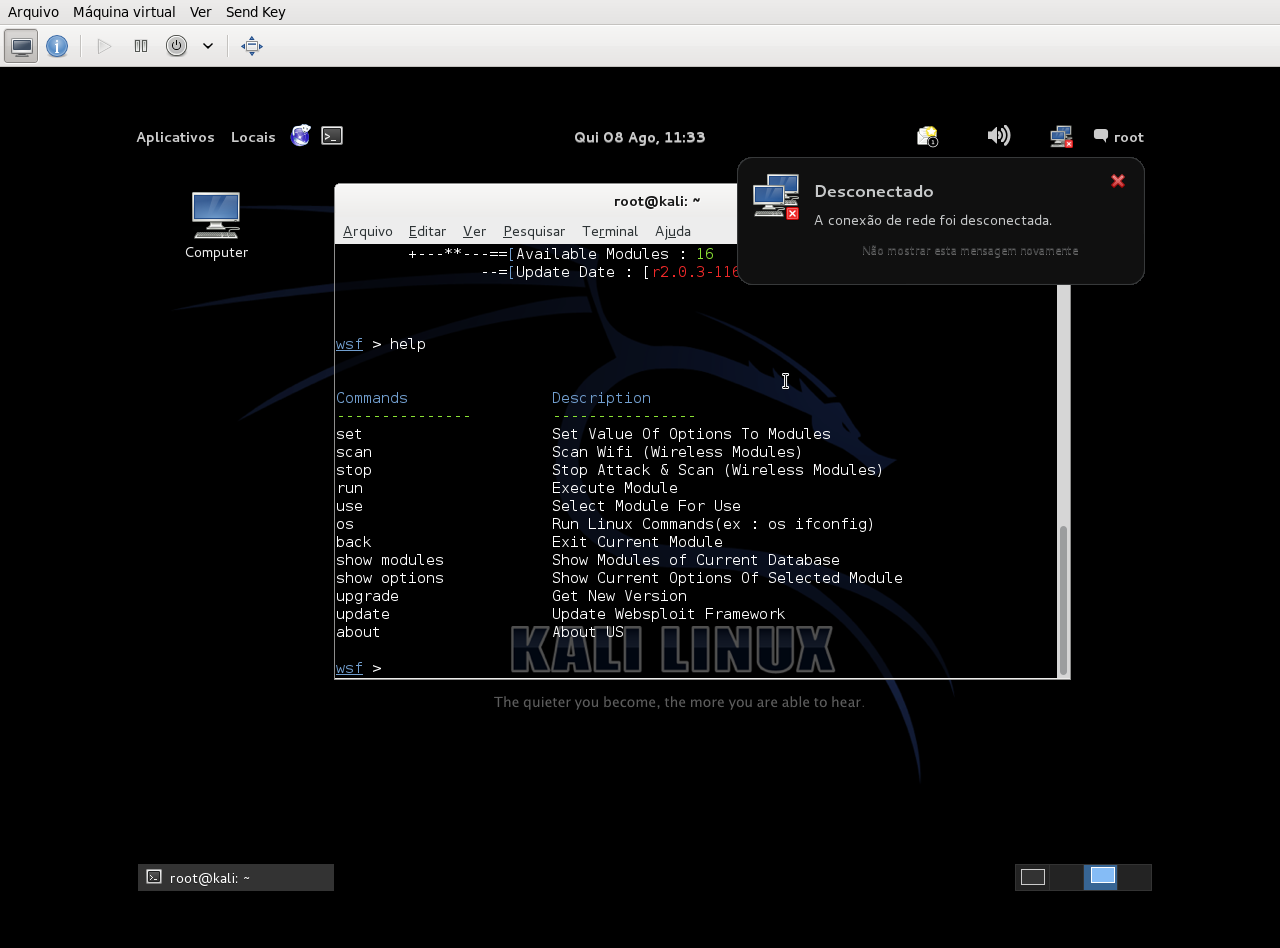Screen dimensions: 1280x948
Task: Click the clock Qui 08 Ago, 11:33
Action: 640,137
